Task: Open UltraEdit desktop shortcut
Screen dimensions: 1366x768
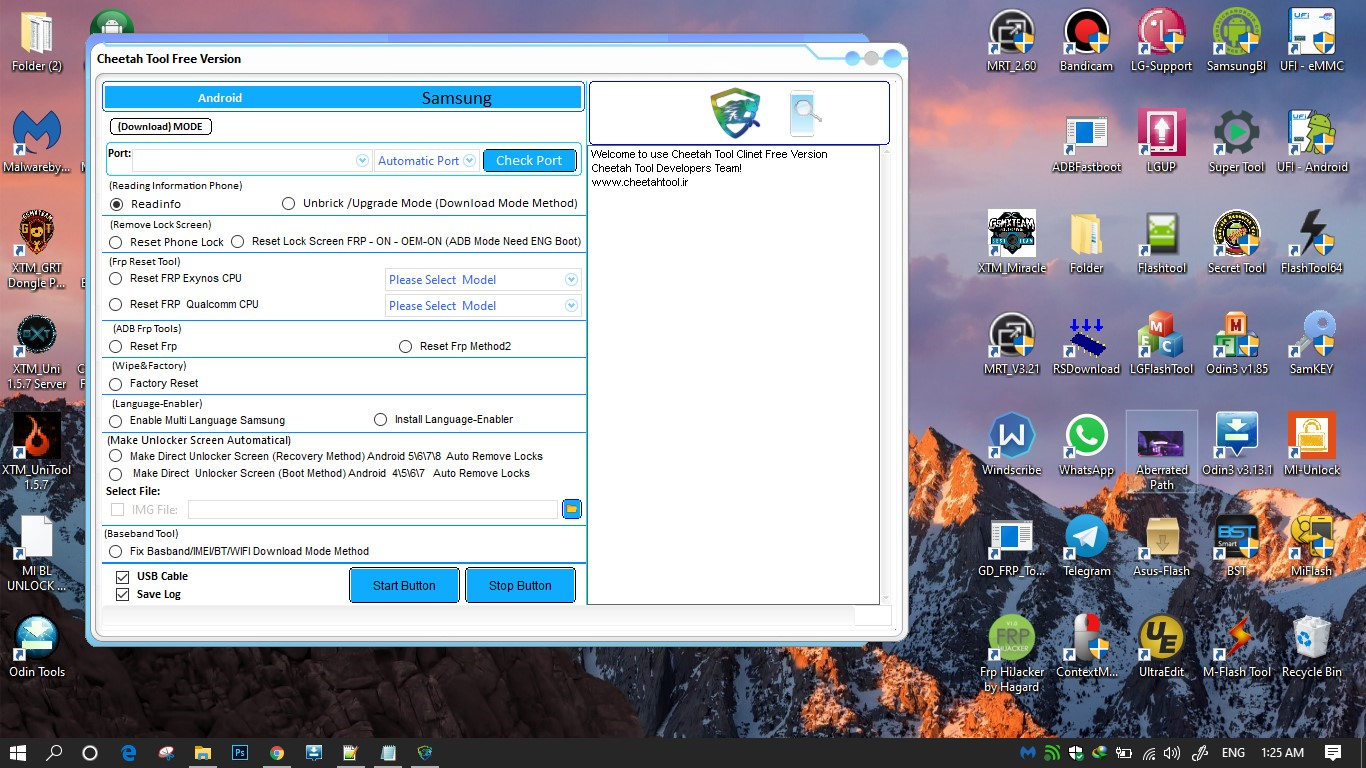Action: coord(1161,647)
